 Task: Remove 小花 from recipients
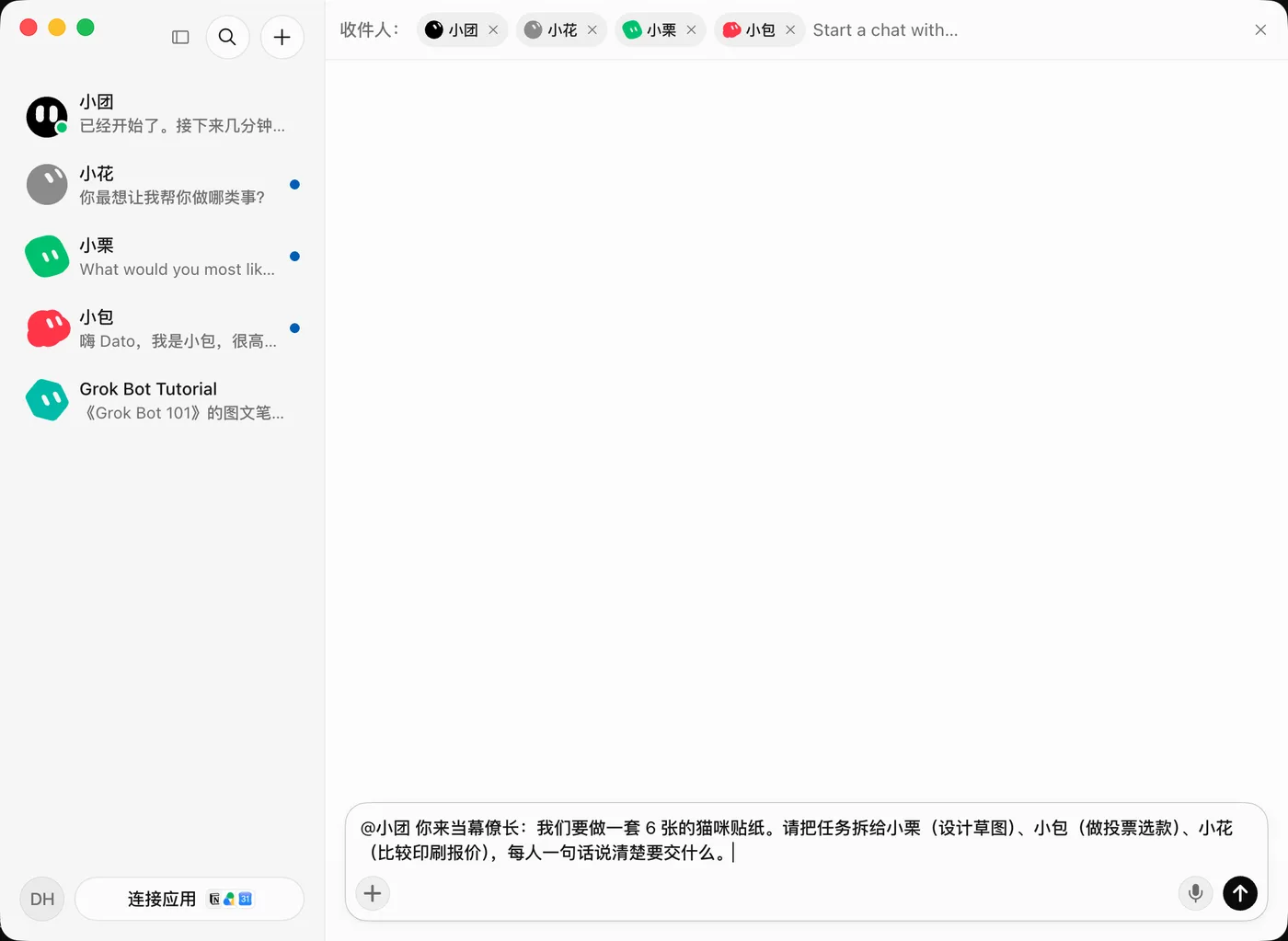click(x=592, y=30)
